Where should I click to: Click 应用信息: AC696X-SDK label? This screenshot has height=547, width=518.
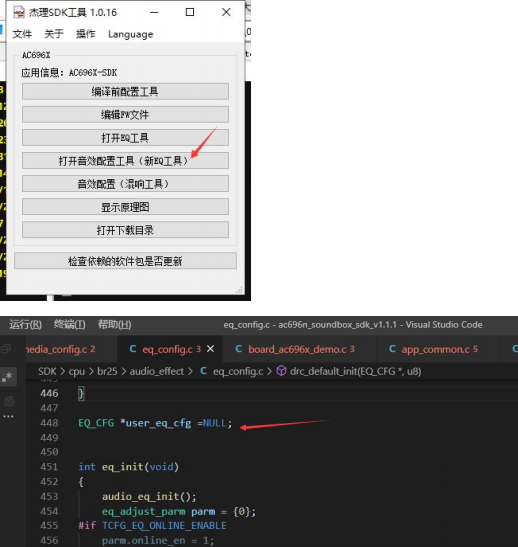(69, 73)
